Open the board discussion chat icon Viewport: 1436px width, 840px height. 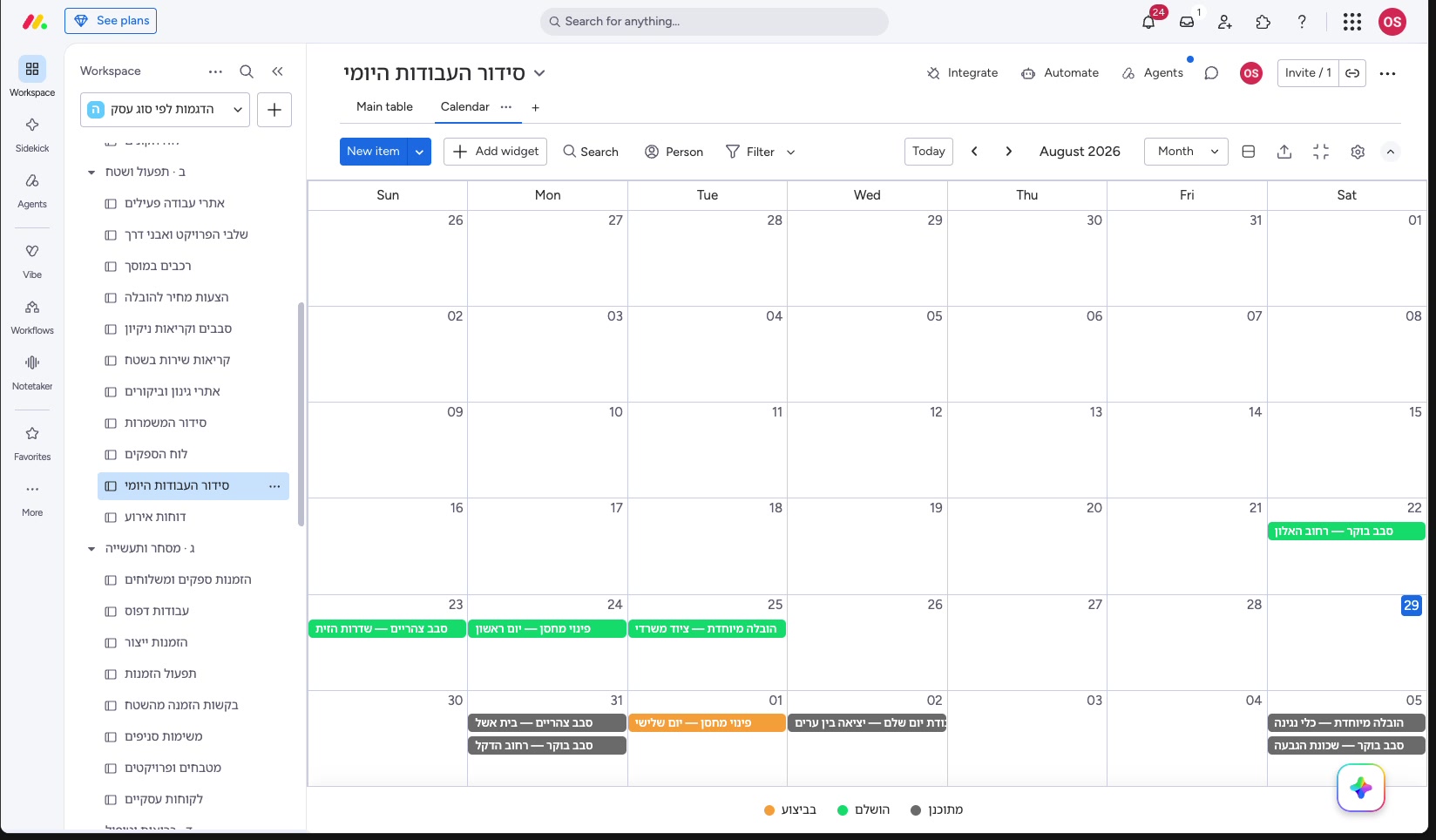click(1211, 73)
